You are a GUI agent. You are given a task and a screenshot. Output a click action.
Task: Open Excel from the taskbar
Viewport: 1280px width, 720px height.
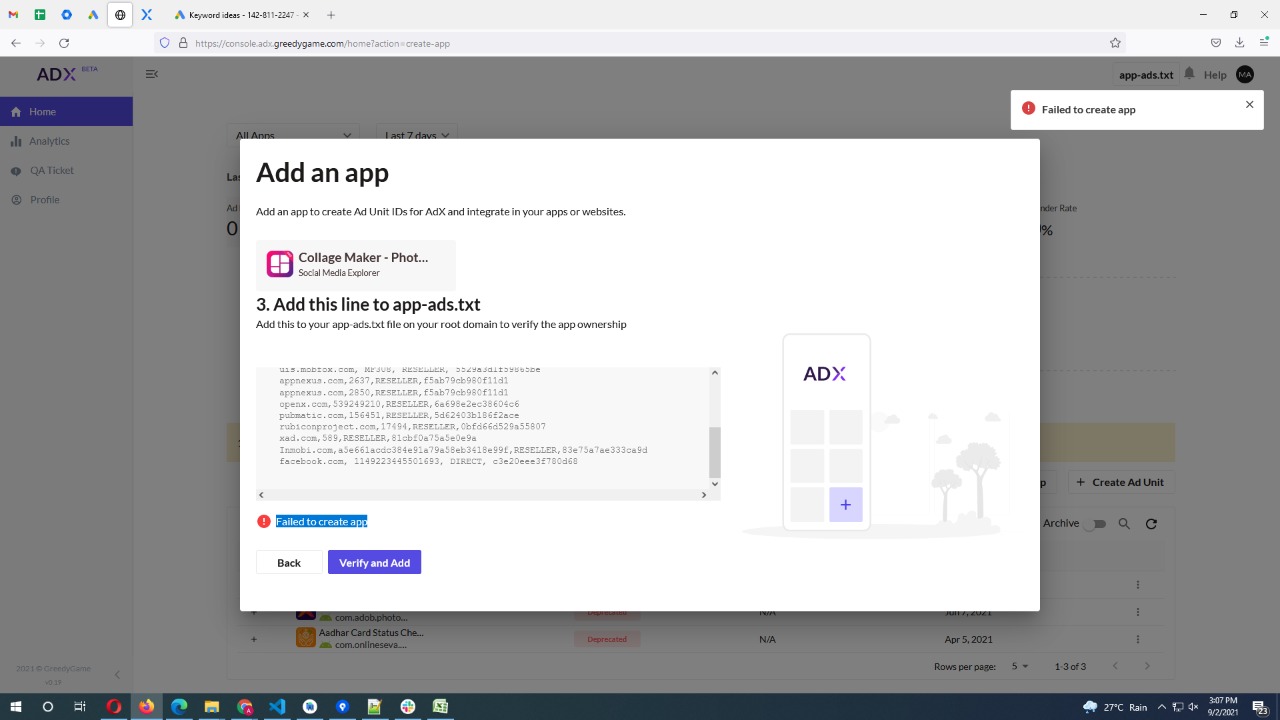pyautogui.click(x=440, y=707)
